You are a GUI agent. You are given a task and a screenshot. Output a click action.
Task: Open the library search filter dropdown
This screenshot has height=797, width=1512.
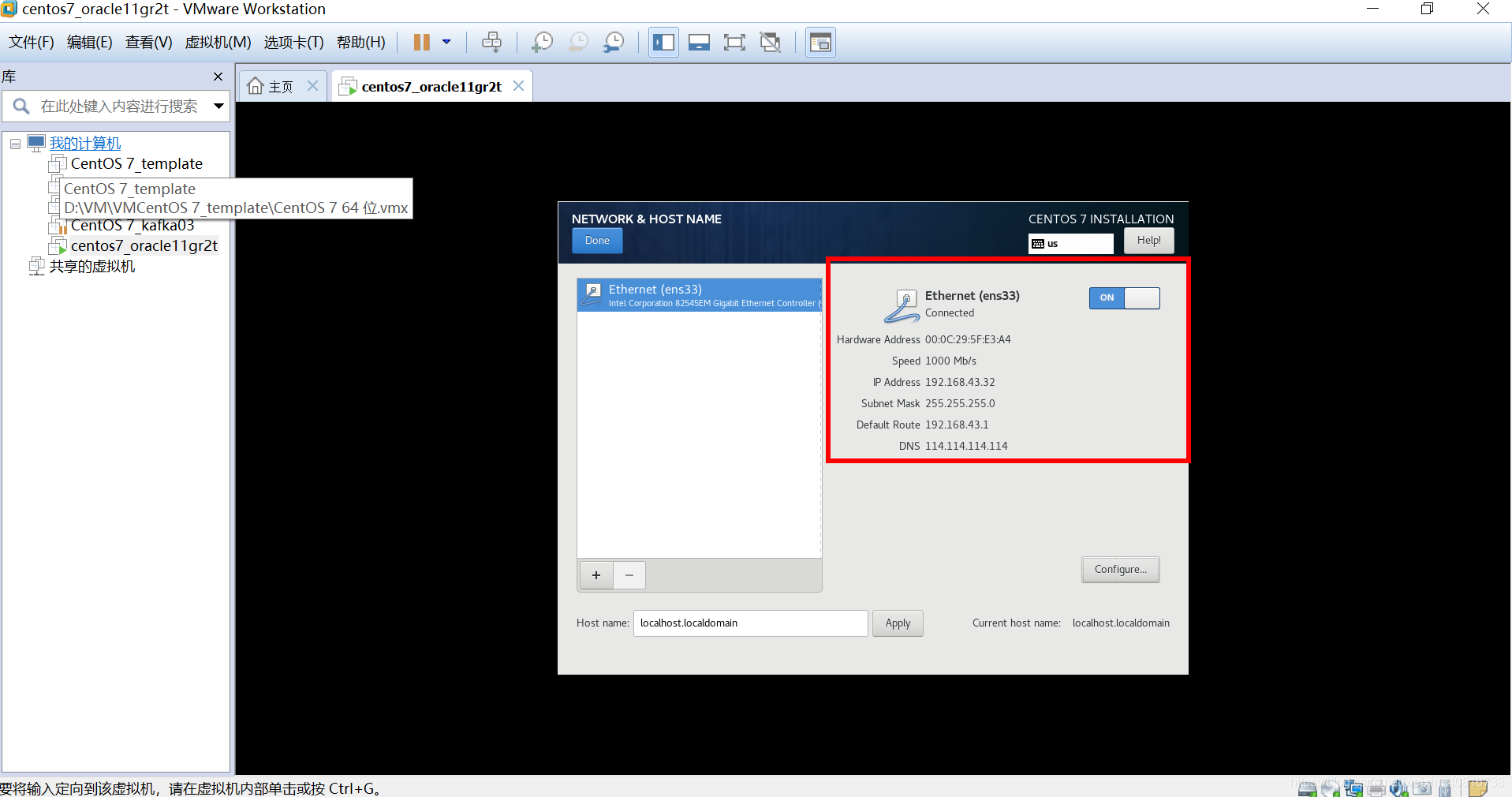pyautogui.click(x=218, y=107)
